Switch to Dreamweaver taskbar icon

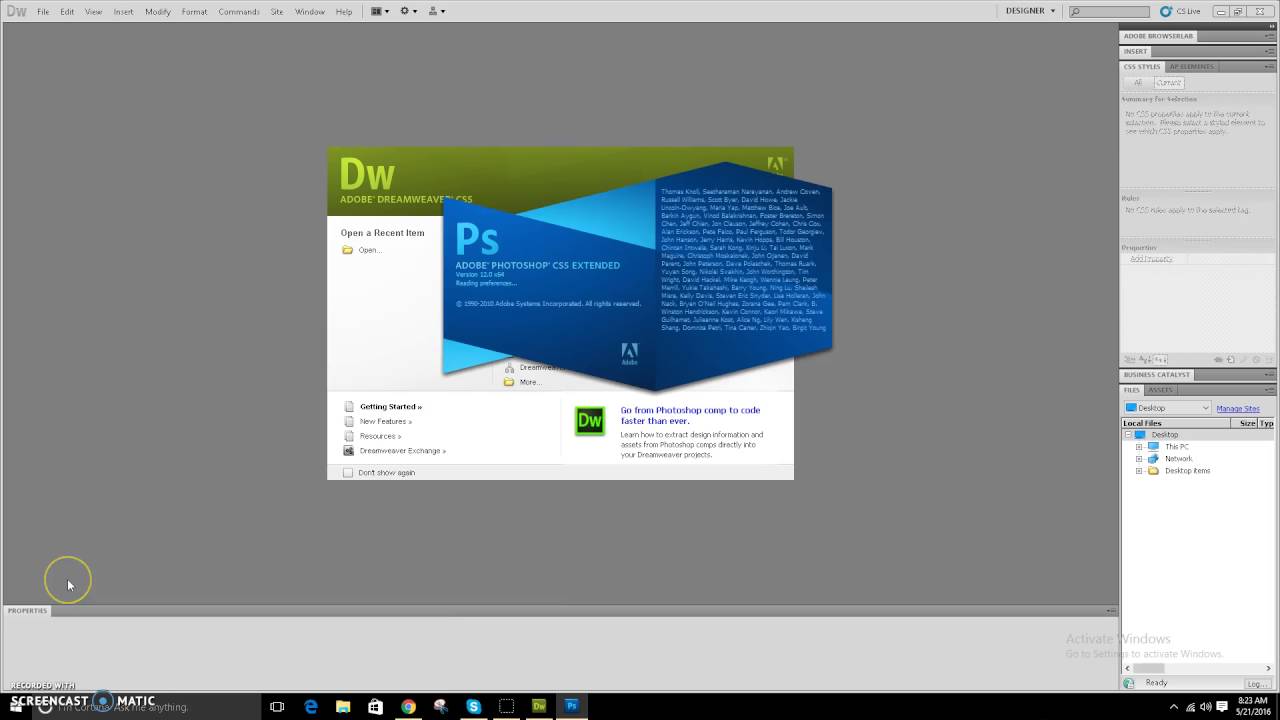pyautogui.click(x=539, y=706)
